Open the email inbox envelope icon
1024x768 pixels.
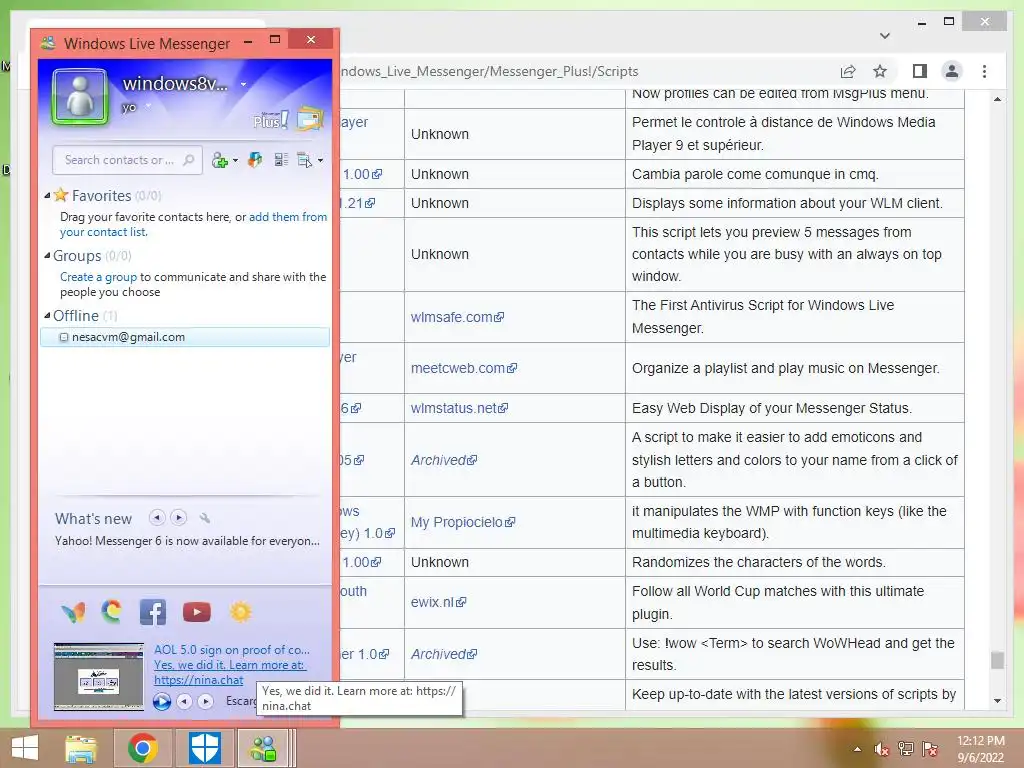[x=310, y=119]
